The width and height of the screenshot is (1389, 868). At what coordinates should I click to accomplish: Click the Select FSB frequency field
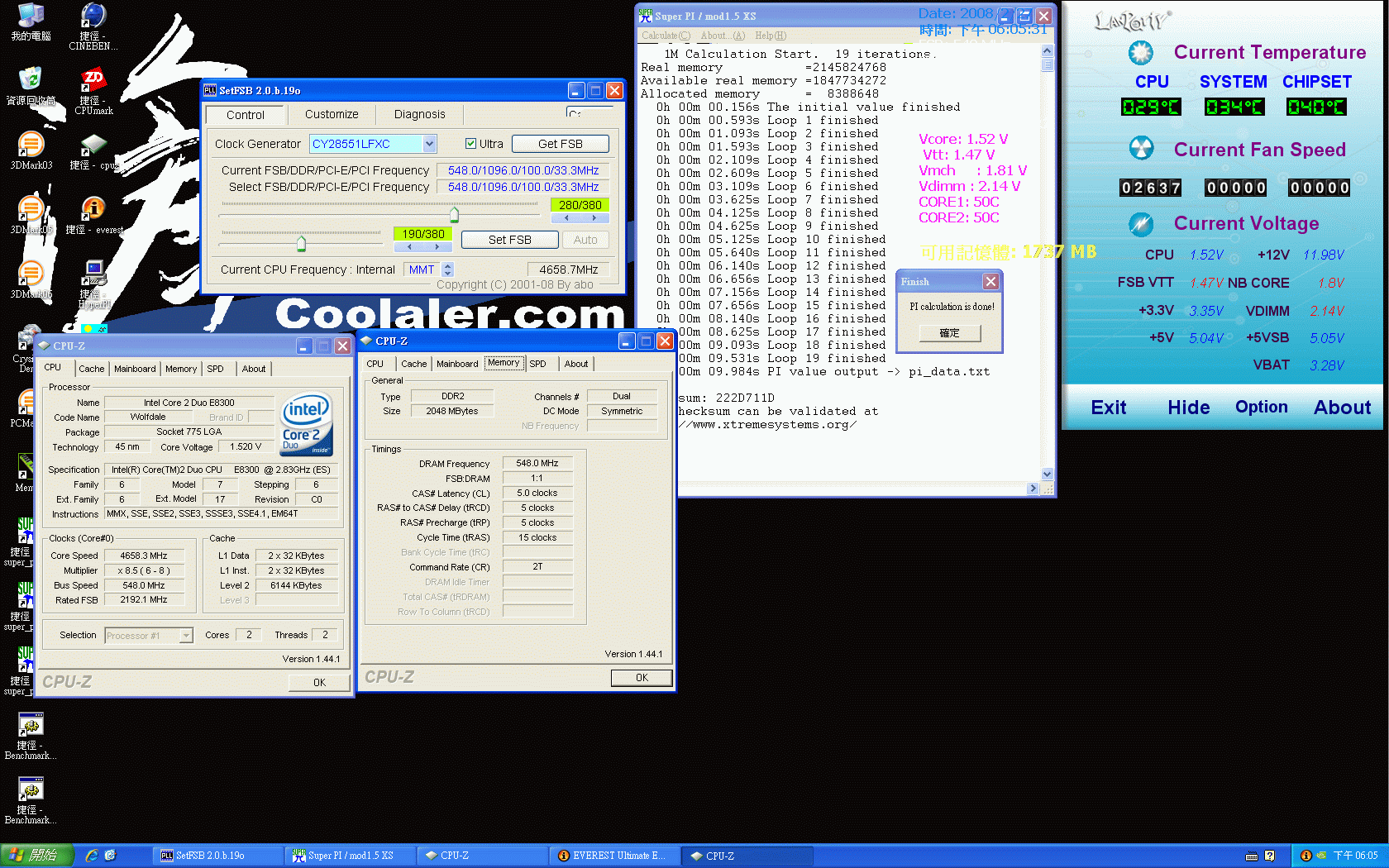pos(523,187)
